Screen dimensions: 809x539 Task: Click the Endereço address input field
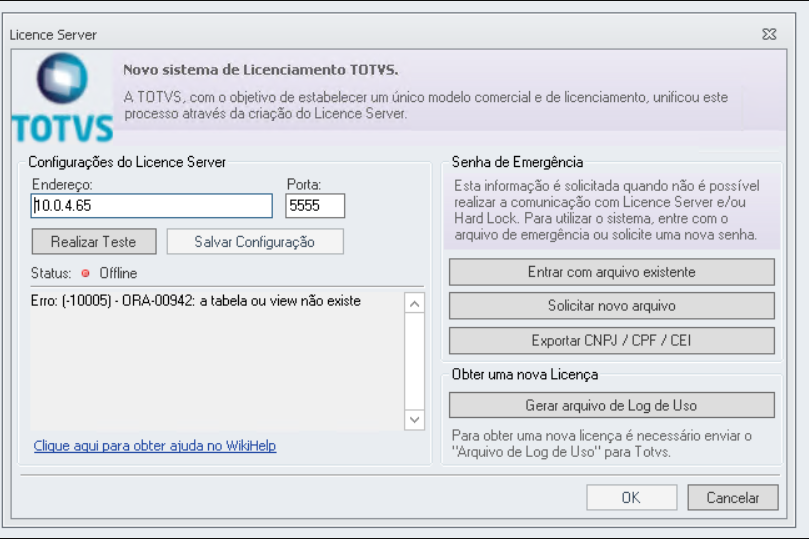[151, 206]
